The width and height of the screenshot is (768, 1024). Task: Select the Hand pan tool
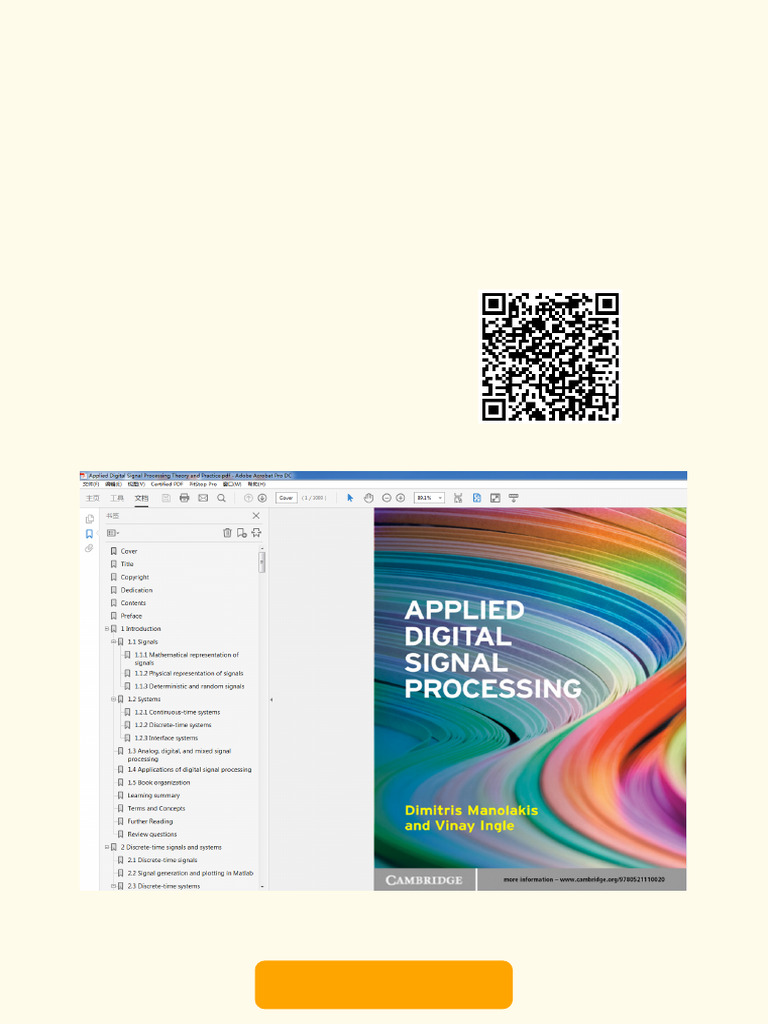[368, 498]
